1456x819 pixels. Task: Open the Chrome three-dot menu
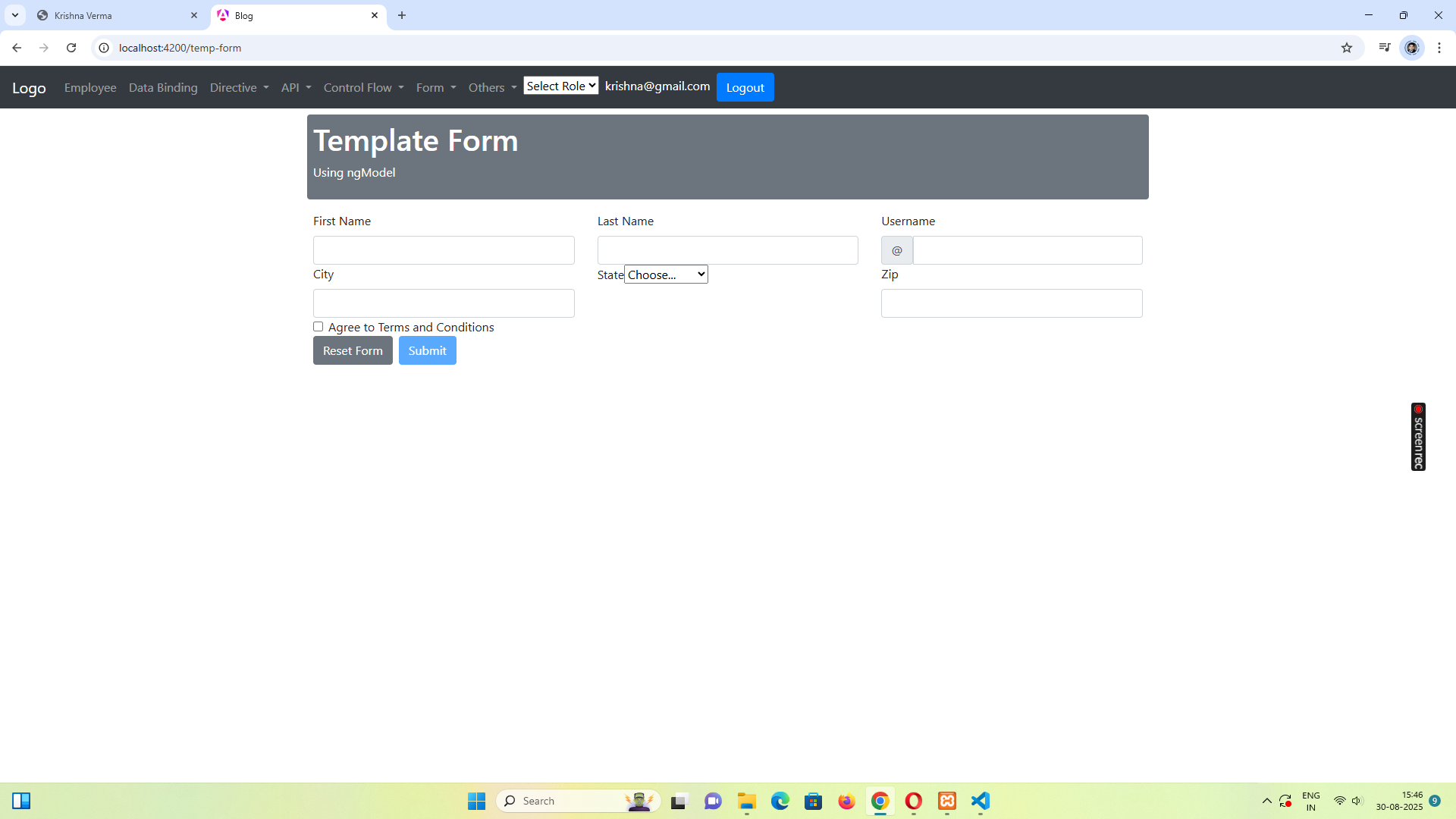click(1439, 48)
